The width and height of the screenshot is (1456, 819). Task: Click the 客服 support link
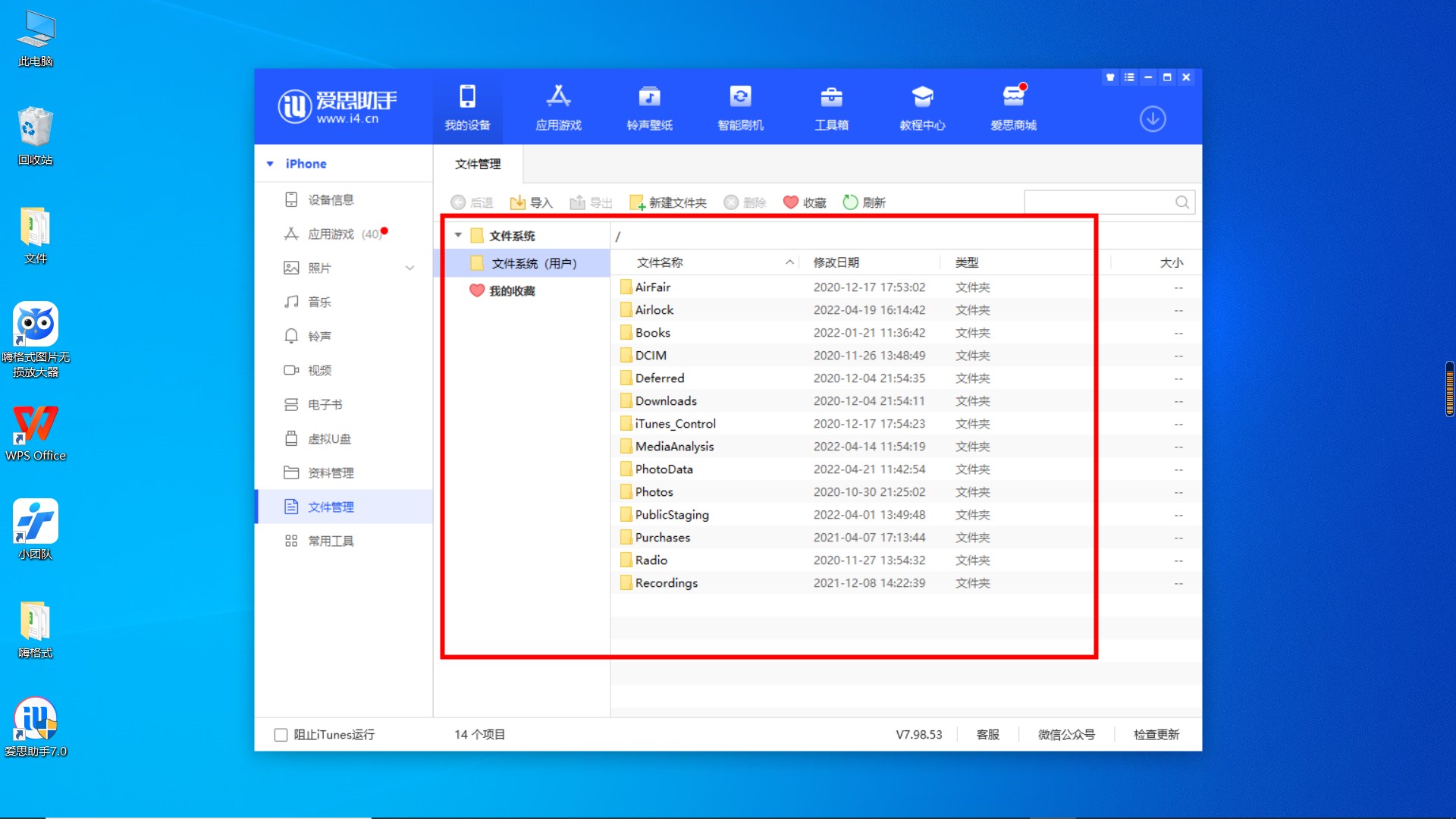click(x=987, y=735)
